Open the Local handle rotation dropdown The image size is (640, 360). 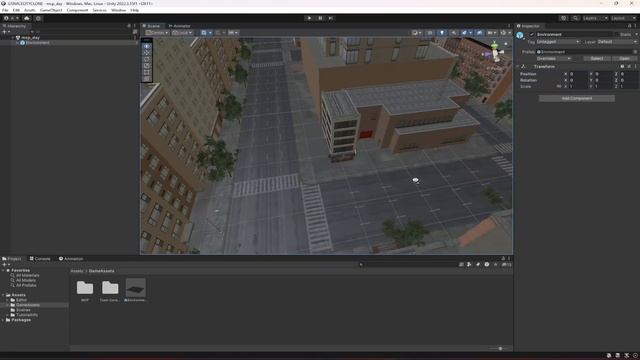click(x=182, y=33)
